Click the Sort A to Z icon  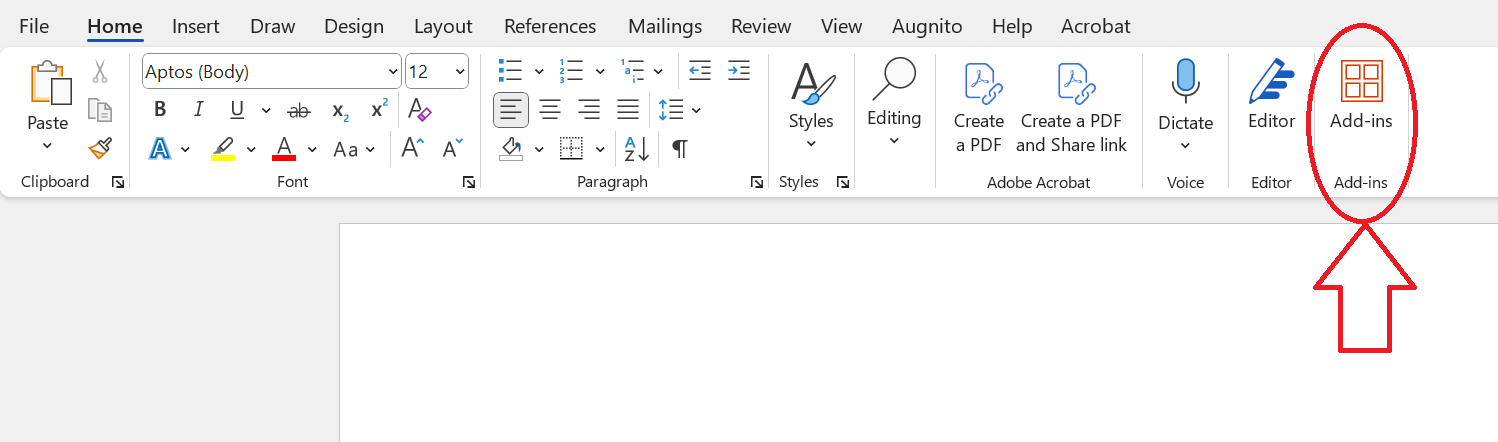pos(637,149)
